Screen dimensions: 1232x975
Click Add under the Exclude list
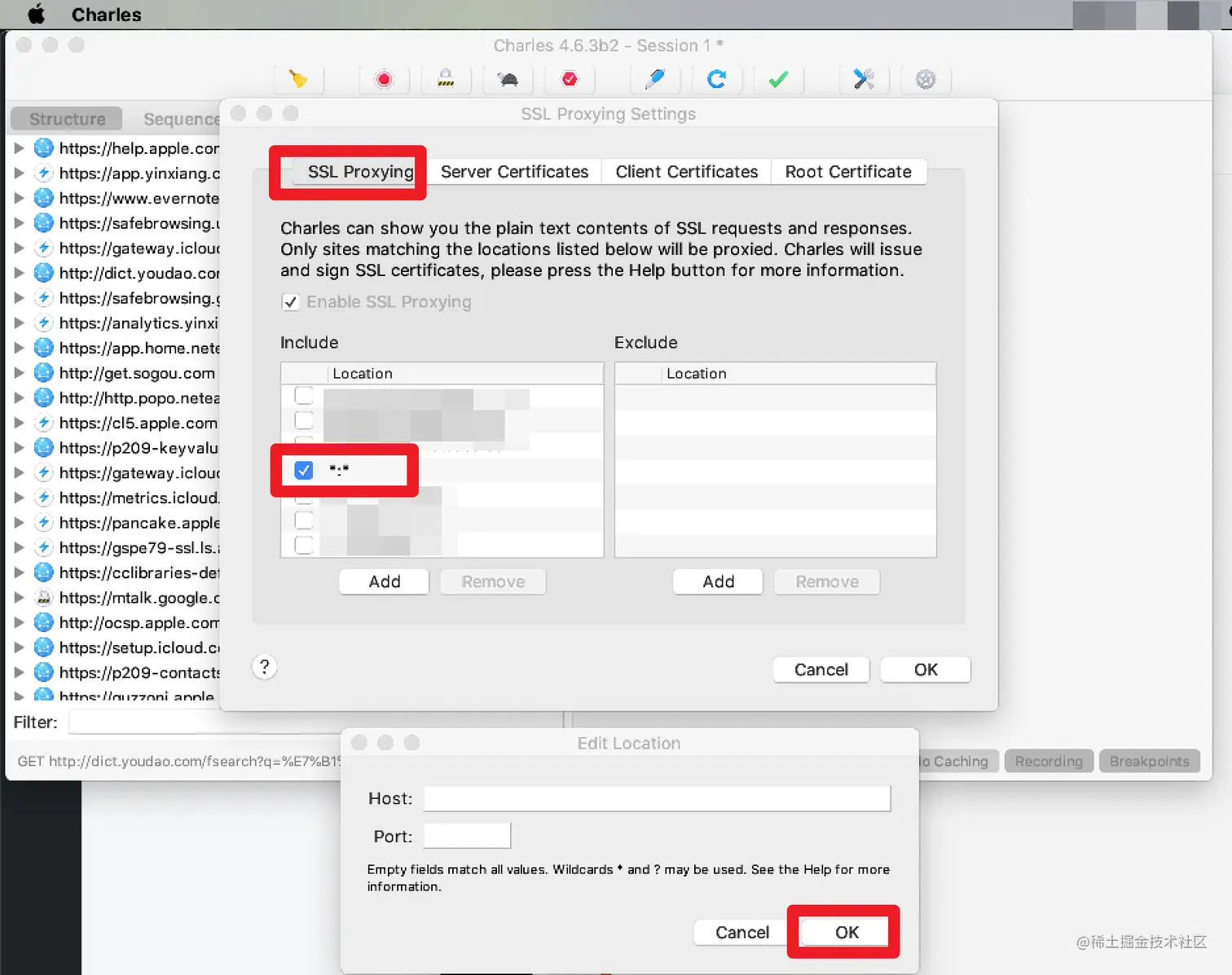pyautogui.click(x=719, y=582)
